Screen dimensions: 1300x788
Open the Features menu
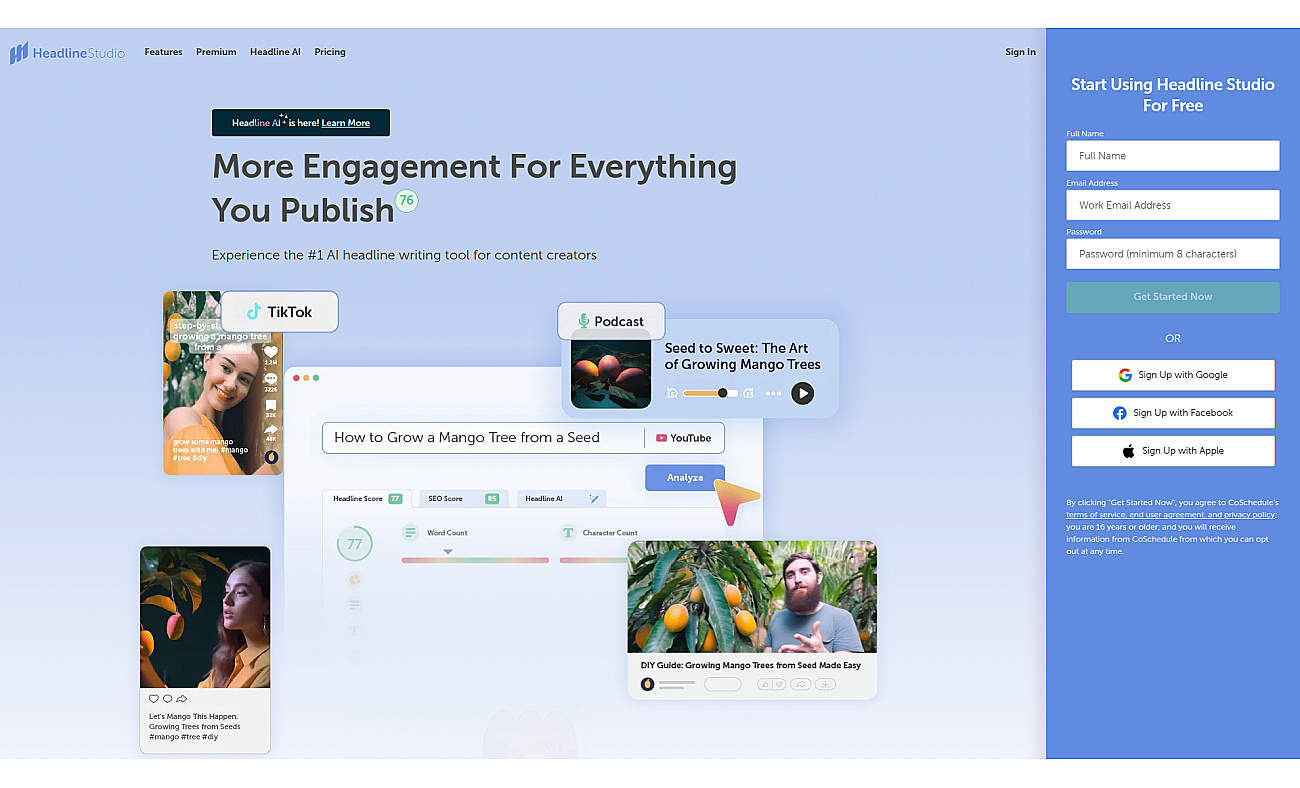point(163,52)
